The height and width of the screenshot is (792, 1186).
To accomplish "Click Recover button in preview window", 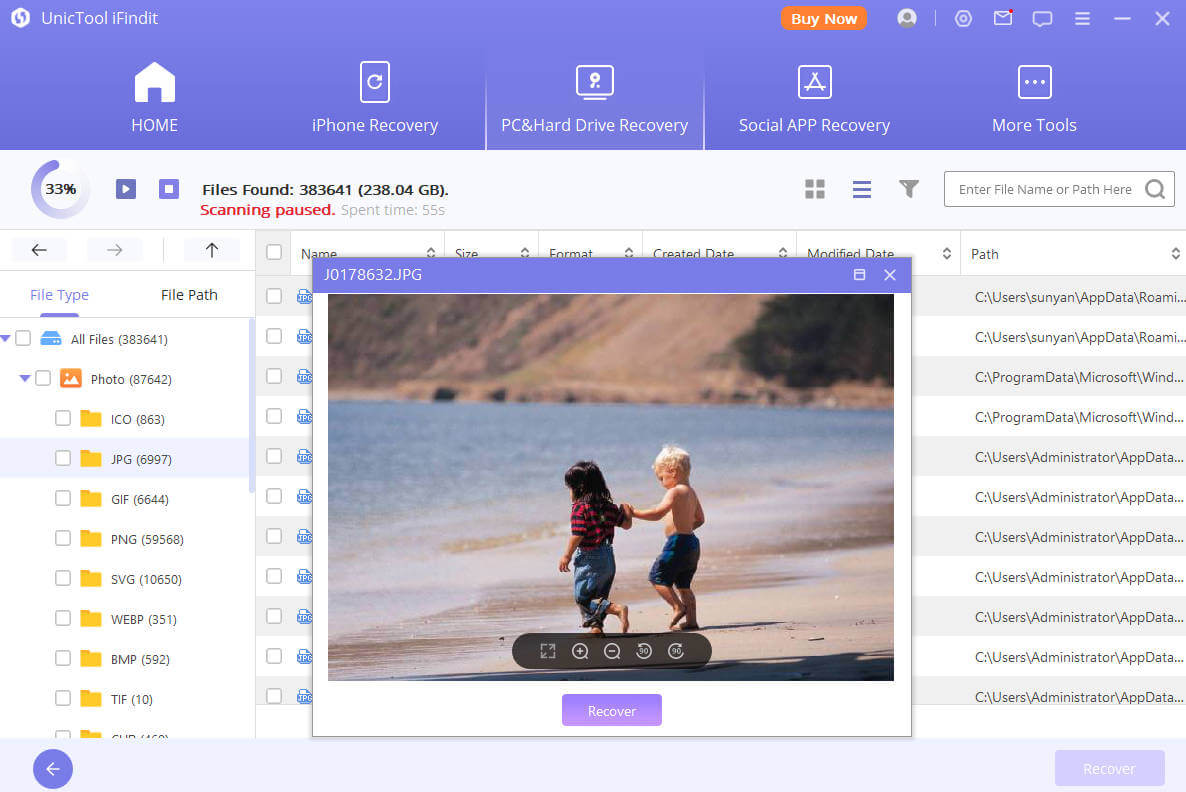I will point(611,711).
